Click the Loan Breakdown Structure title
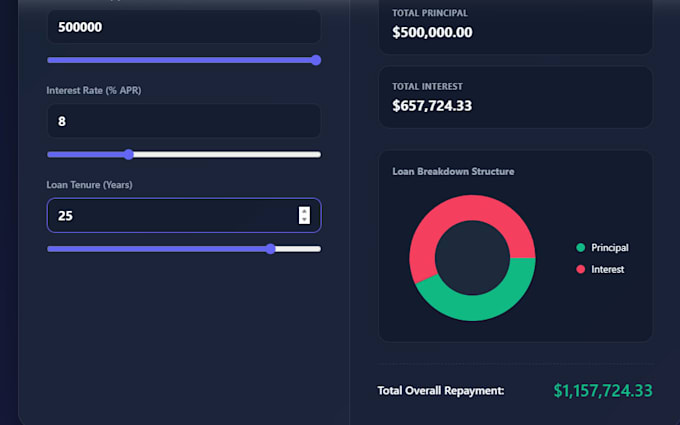This screenshot has width=680, height=425. [x=453, y=171]
